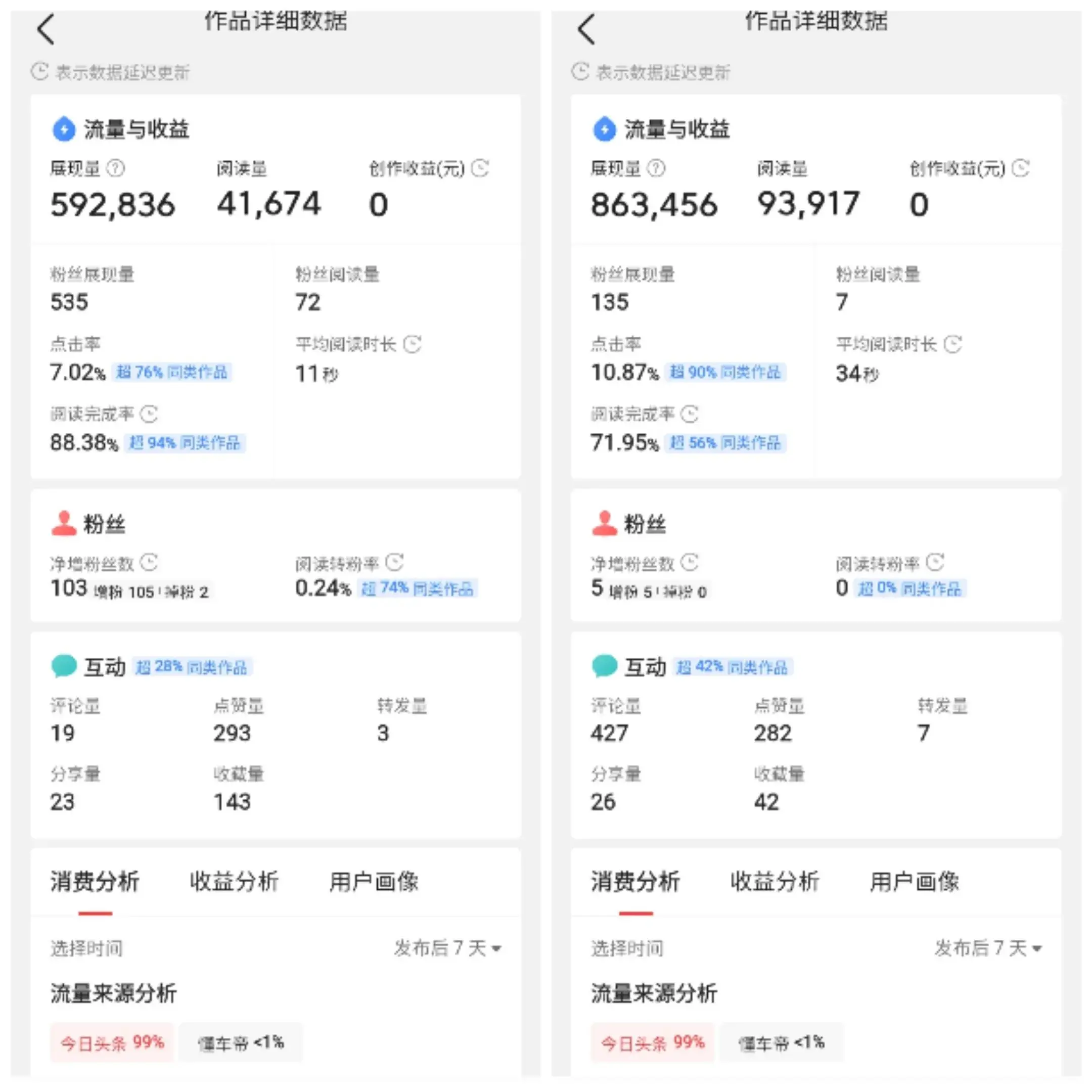Click the green 互动 chat bubble in the right panel
The height and width of the screenshot is (1092, 1092).
pos(604,666)
